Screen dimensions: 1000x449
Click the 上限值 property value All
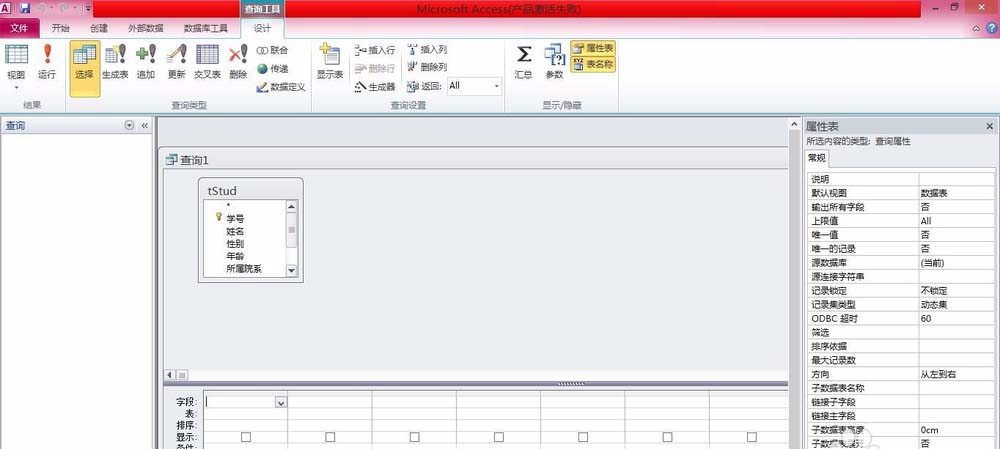pos(955,221)
